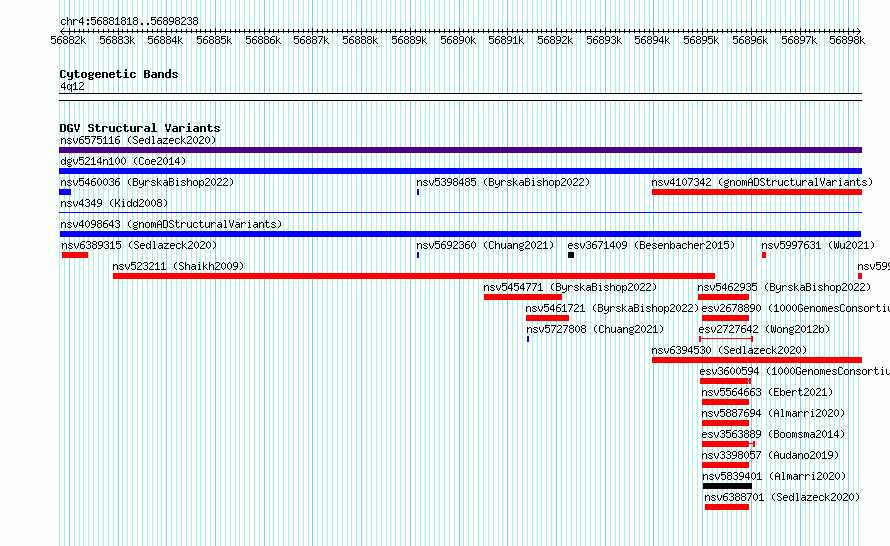This screenshot has width=890, height=546.
Task: Click the Cytogenetic Bands track title
Action: (x=119, y=74)
